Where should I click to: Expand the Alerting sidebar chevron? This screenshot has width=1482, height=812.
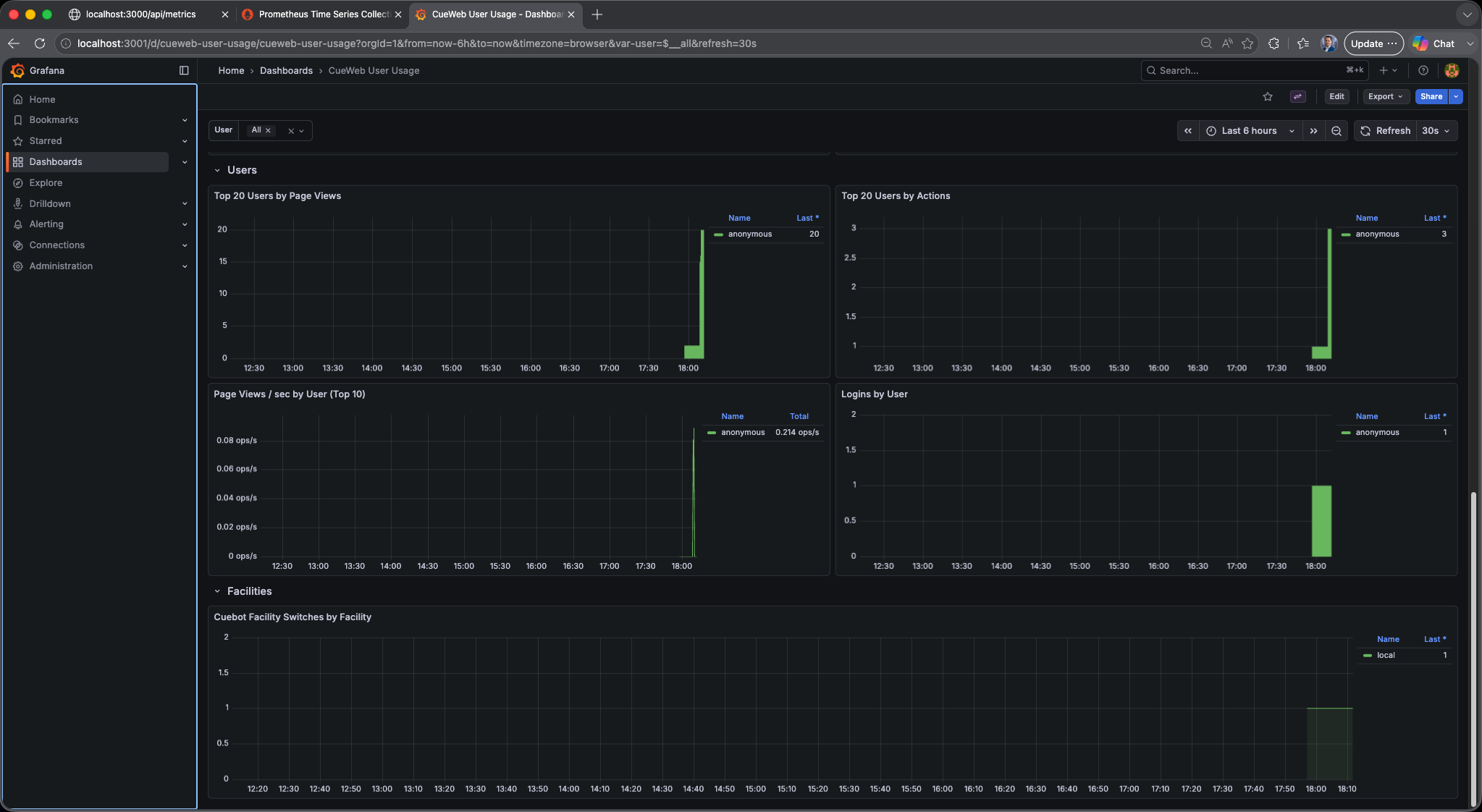185,224
